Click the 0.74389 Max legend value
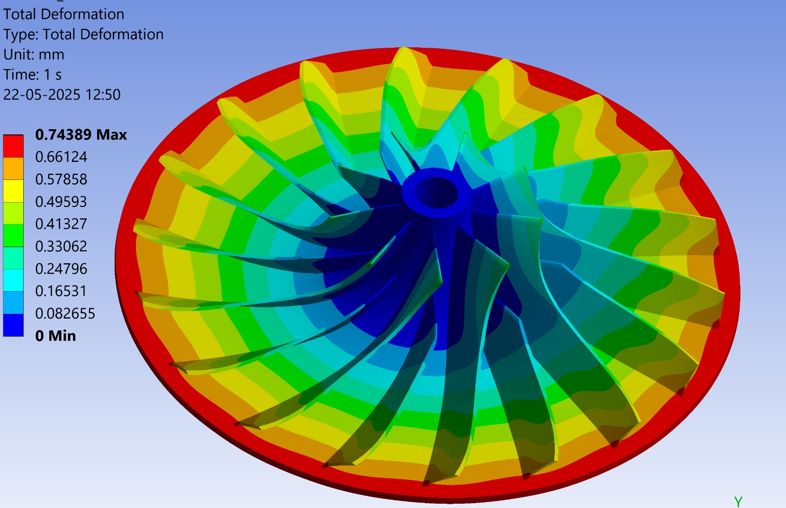The height and width of the screenshot is (508, 786). coord(81,135)
